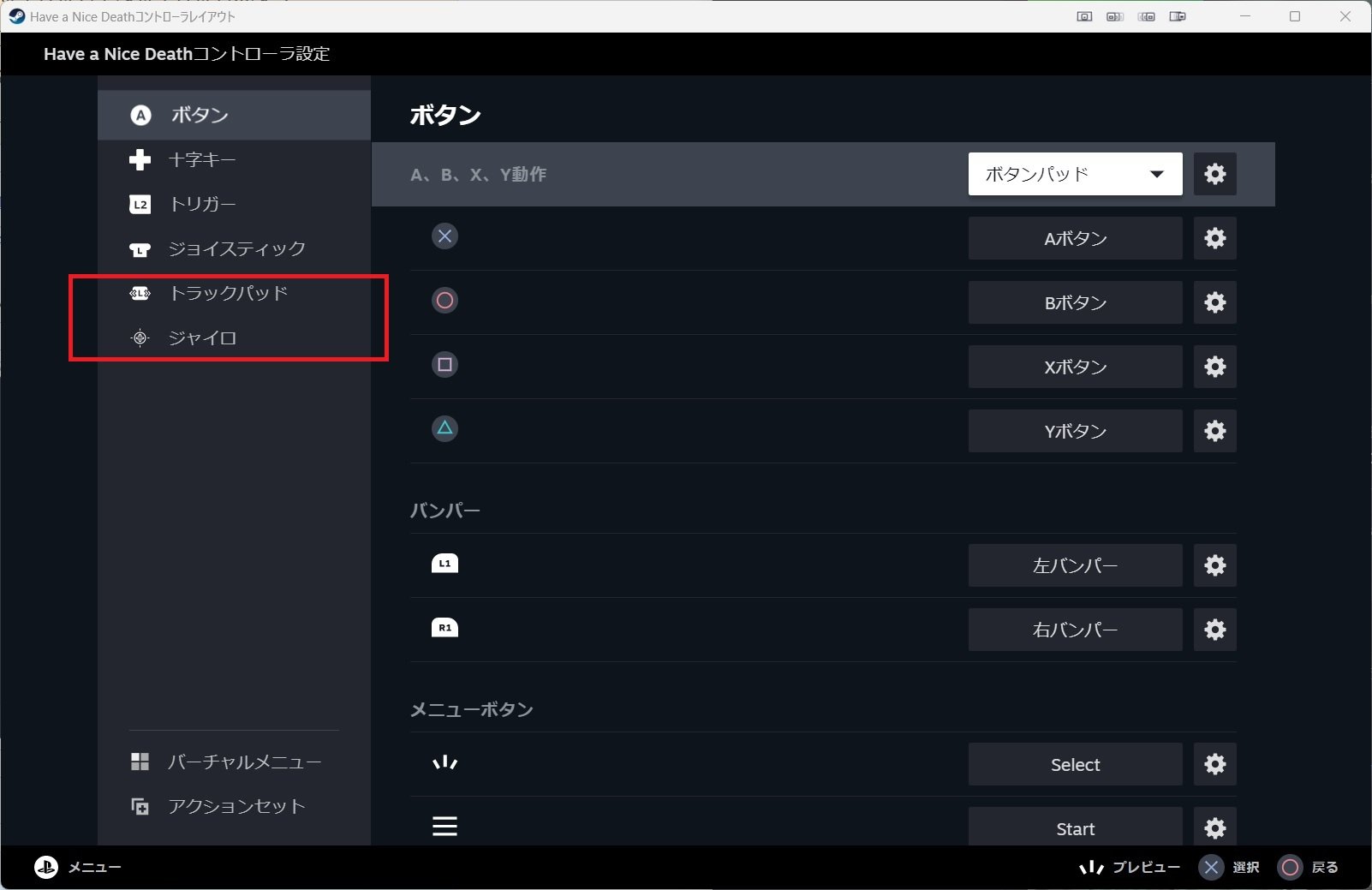Image resolution: width=1372 pixels, height=890 pixels.
Task: Expand the ボタンパッド dropdown
Action: 1075,174
